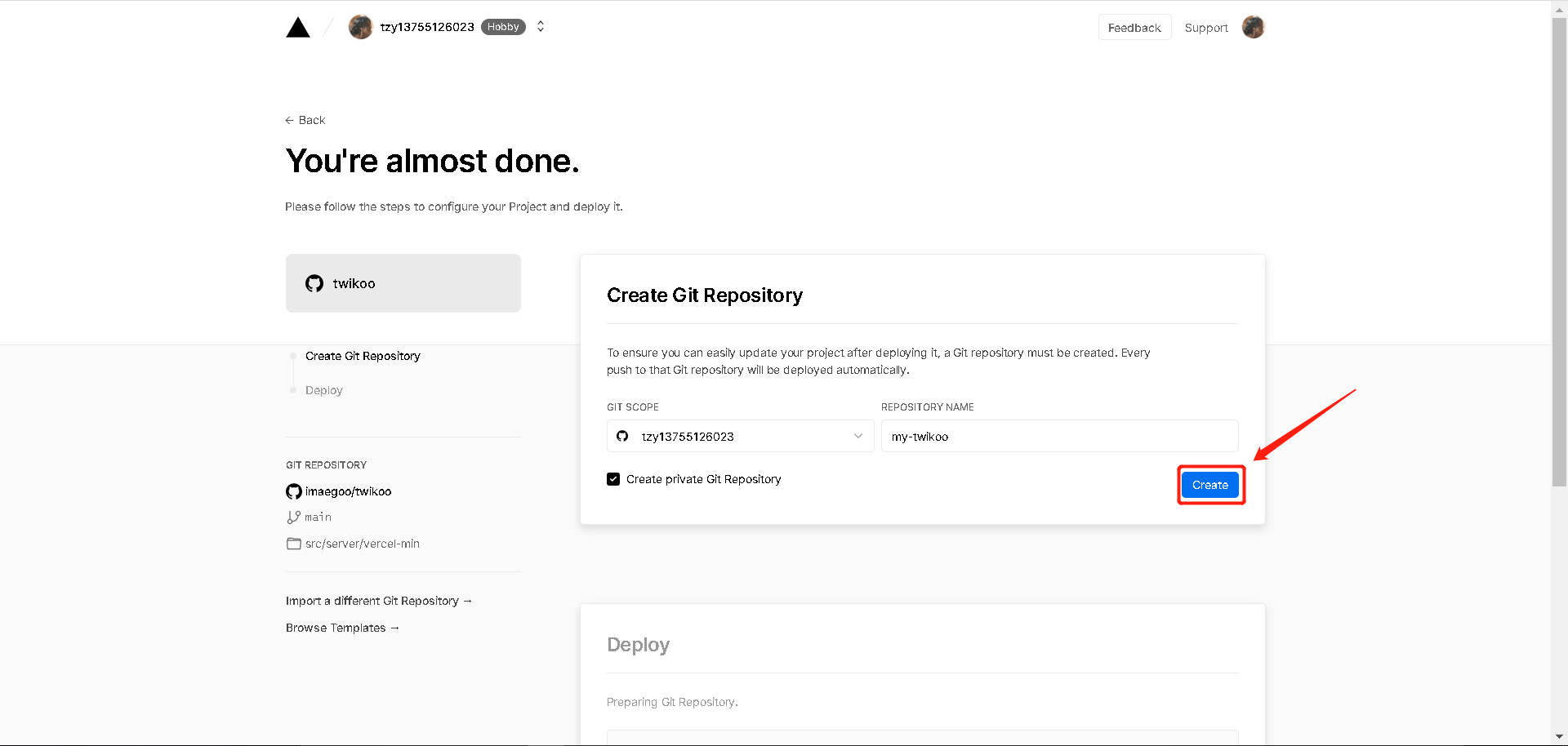Click the folder icon beside src/server/vercel-min
This screenshot has height=746, width=1568.
(x=294, y=544)
